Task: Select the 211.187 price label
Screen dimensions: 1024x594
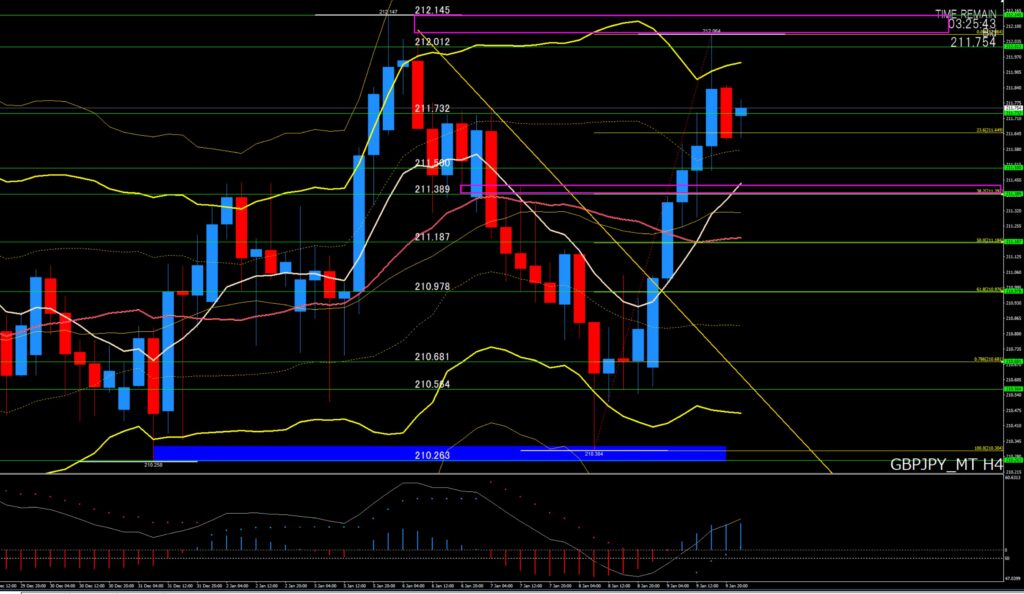Action: coord(432,237)
